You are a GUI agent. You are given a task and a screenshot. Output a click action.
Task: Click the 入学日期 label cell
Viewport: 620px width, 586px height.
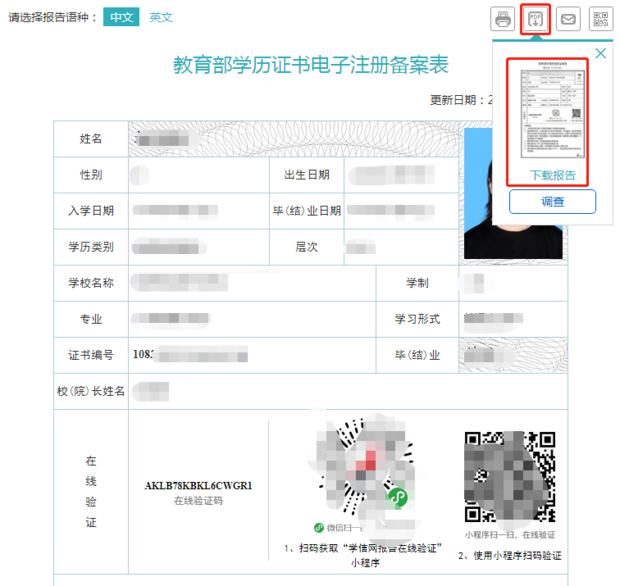(x=91, y=211)
